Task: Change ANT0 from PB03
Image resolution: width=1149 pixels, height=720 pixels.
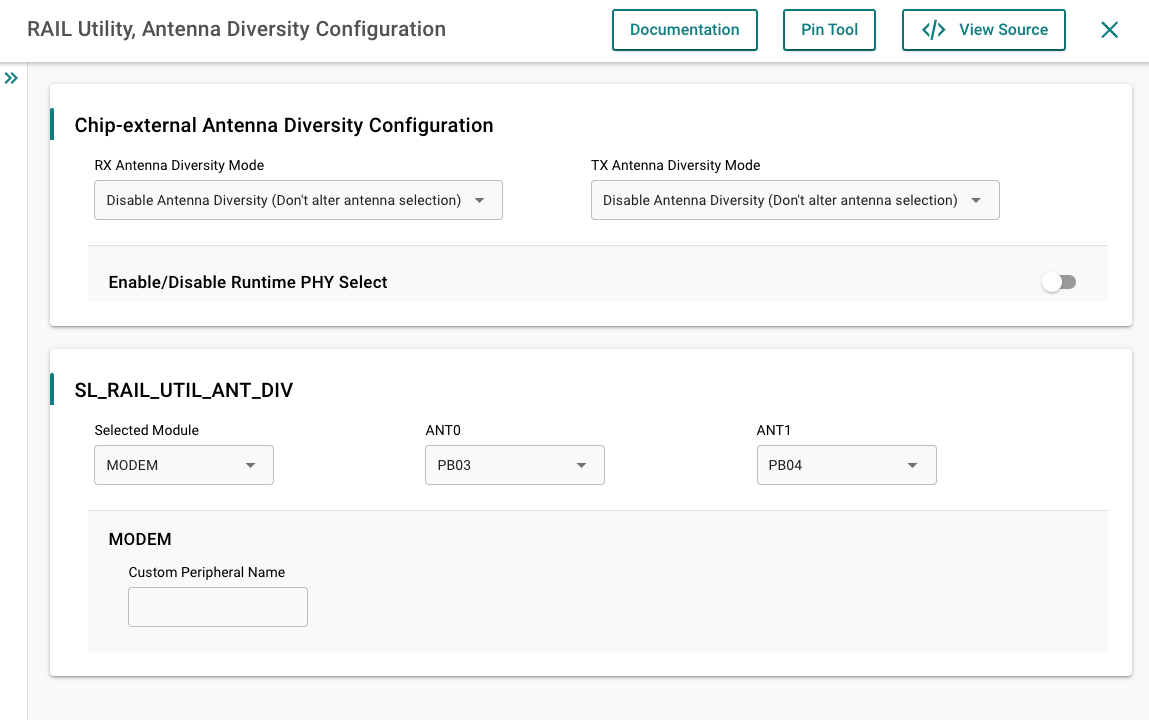Action: click(x=514, y=465)
